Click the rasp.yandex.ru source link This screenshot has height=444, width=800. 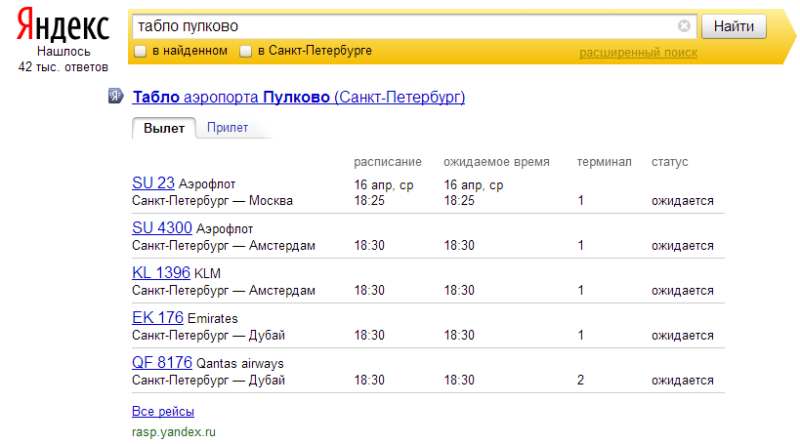[173, 432]
